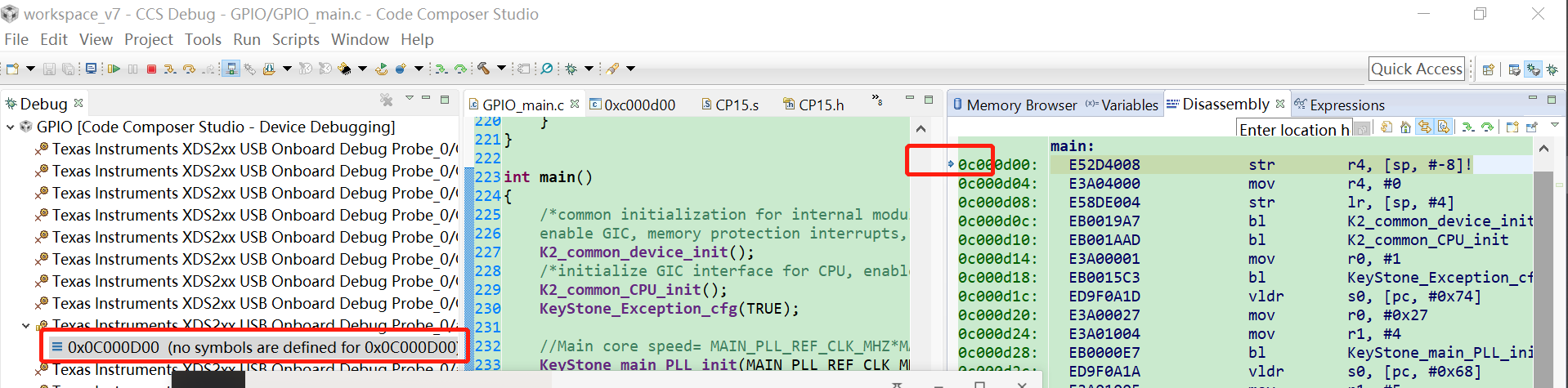Click the Suspend debug button
The width and height of the screenshot is (1568, 388).
pyautogui.click(x=132, y=69)
